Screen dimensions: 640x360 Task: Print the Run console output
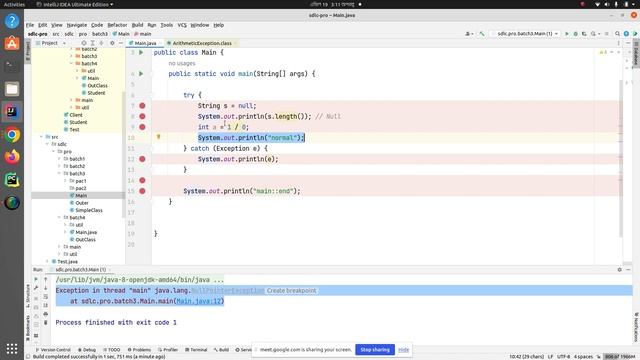tap(46, 314)
